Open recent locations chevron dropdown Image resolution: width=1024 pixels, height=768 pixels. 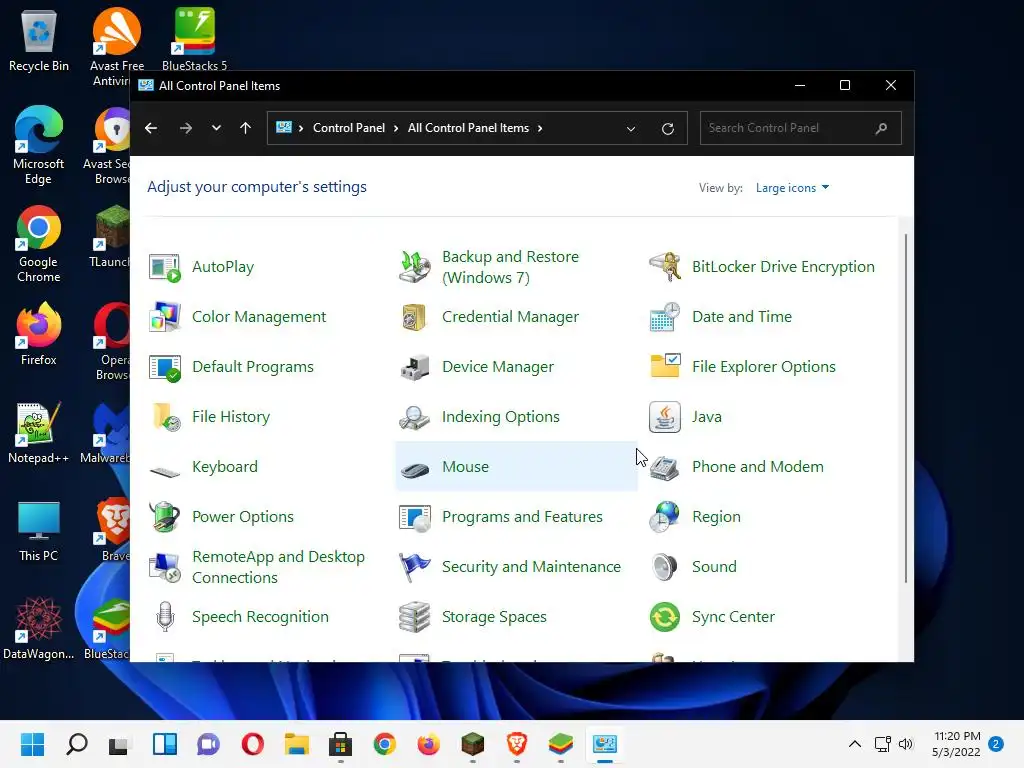216,128
